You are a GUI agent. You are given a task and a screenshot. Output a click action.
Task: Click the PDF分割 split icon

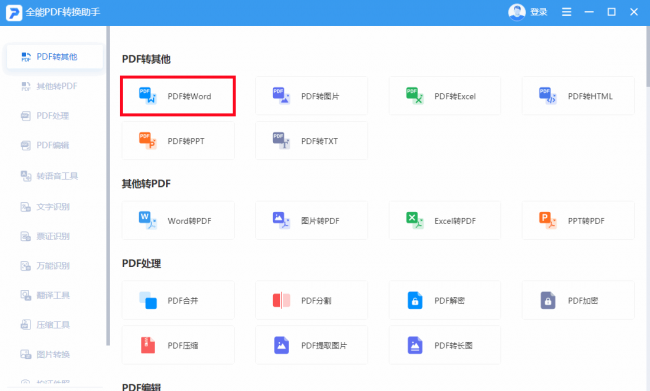point(281,300)
